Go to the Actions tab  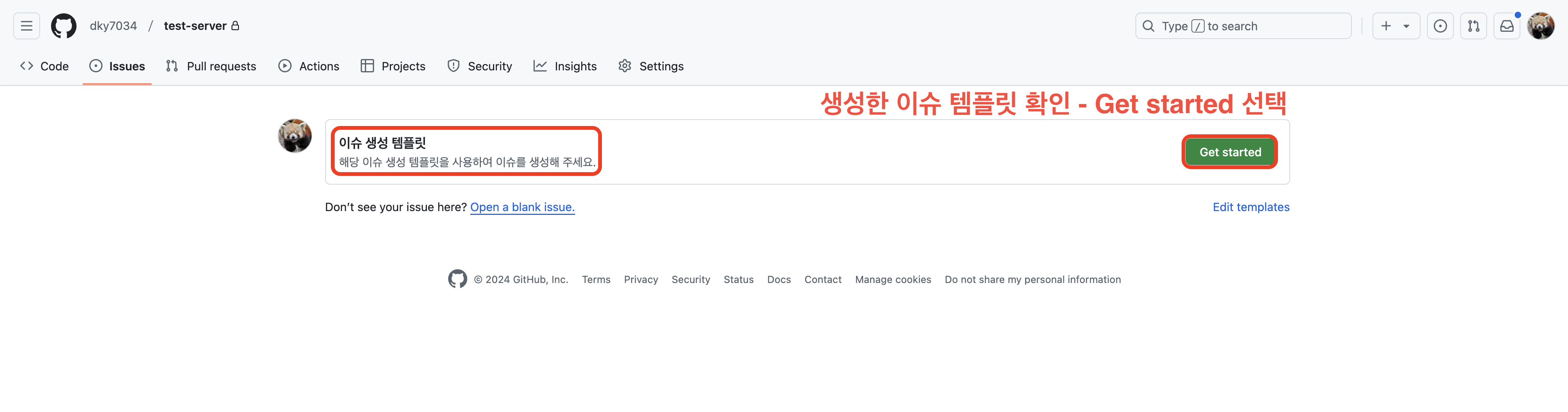coord(309,66)
